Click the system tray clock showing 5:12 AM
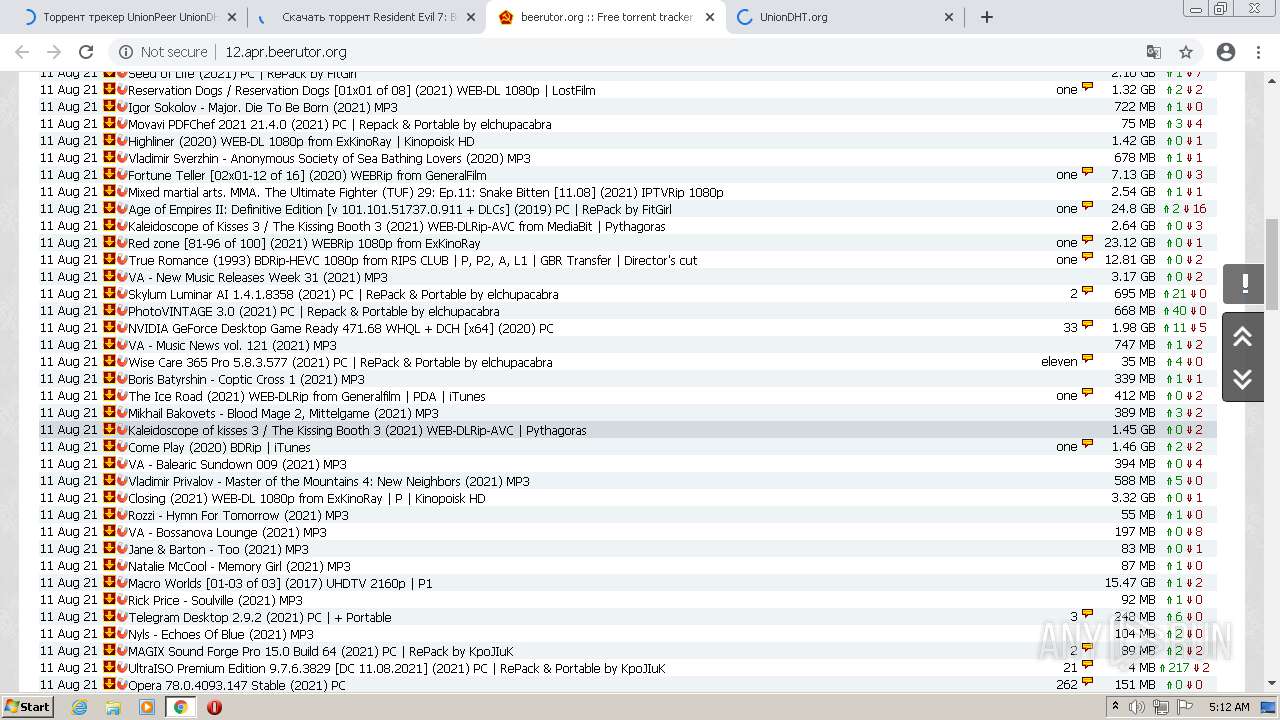This screenshot has width=1280, height=720. (1228, 707)
